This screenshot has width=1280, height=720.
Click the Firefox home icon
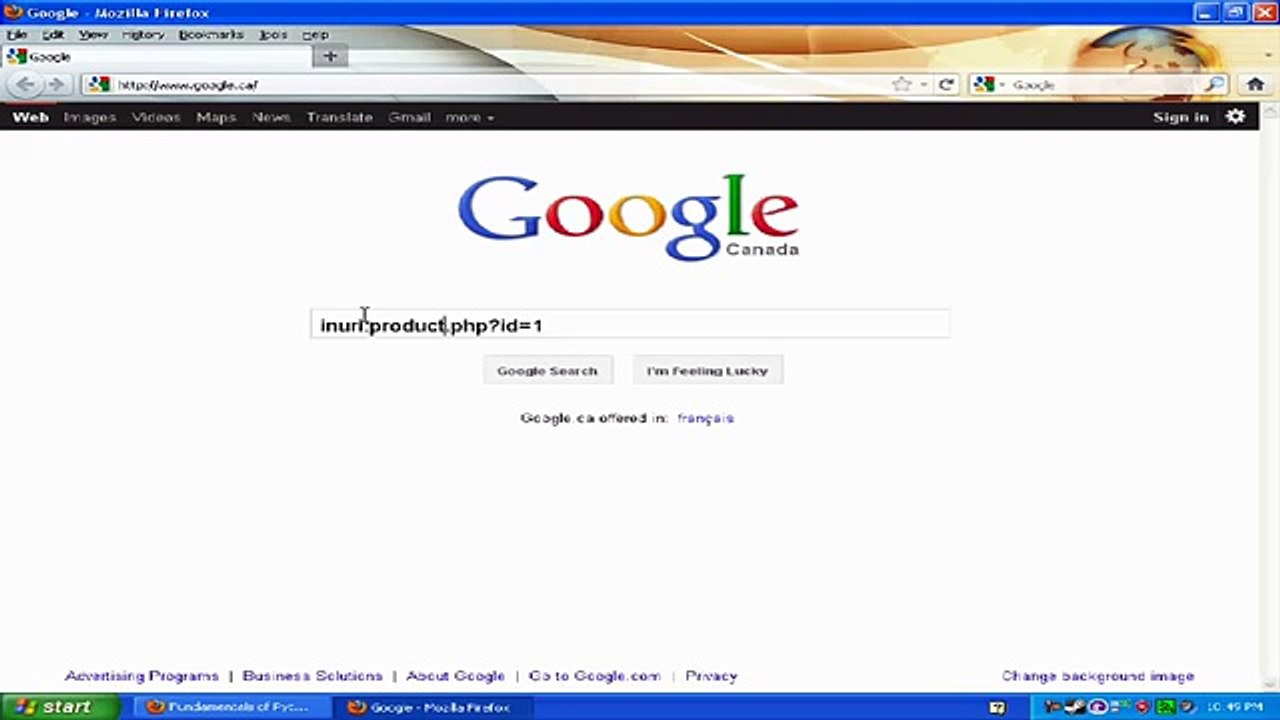1255,85
